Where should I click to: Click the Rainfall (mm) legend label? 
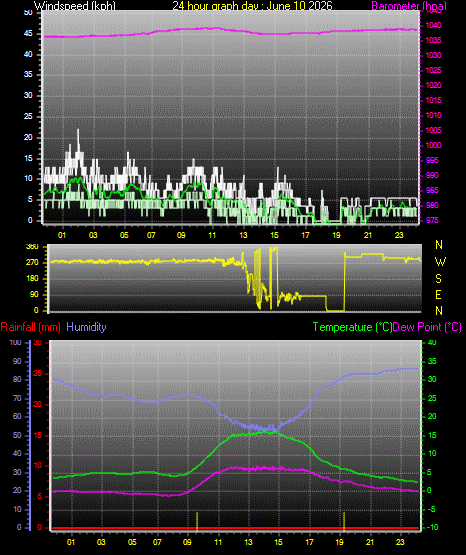click(x=30, y=327)
